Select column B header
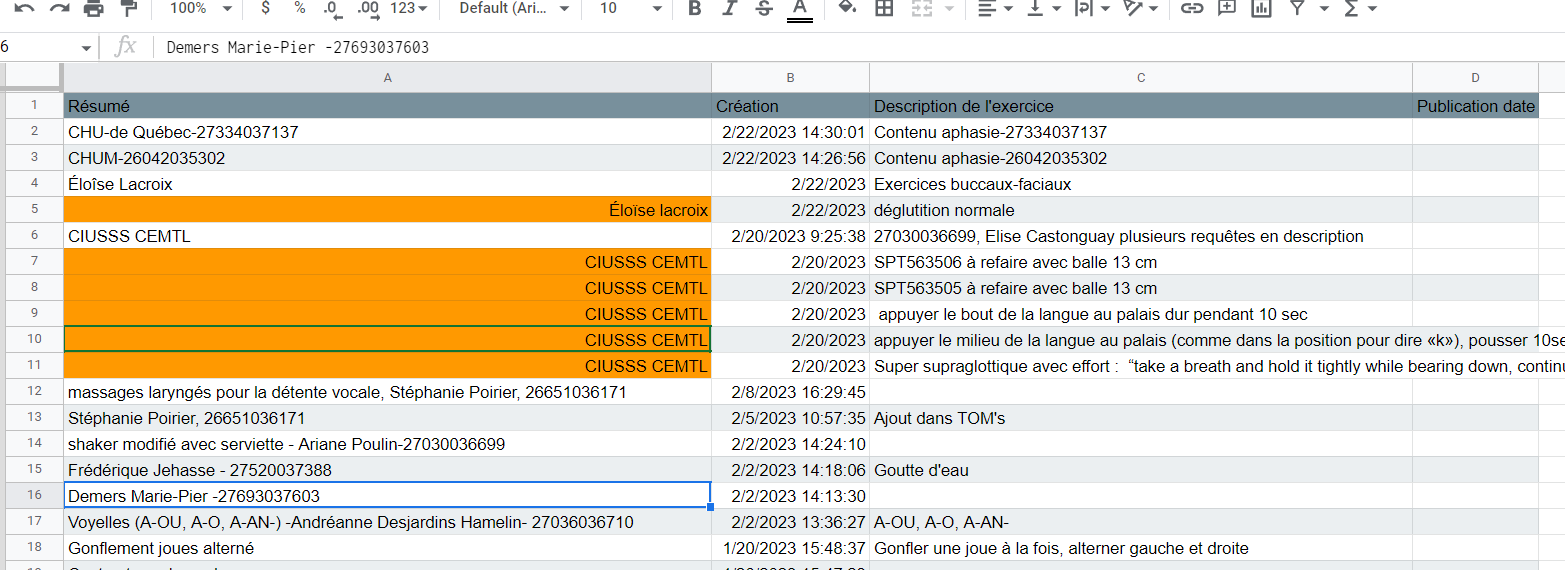The height and width of the screenshot is (570, 1565). pos(790,78)
